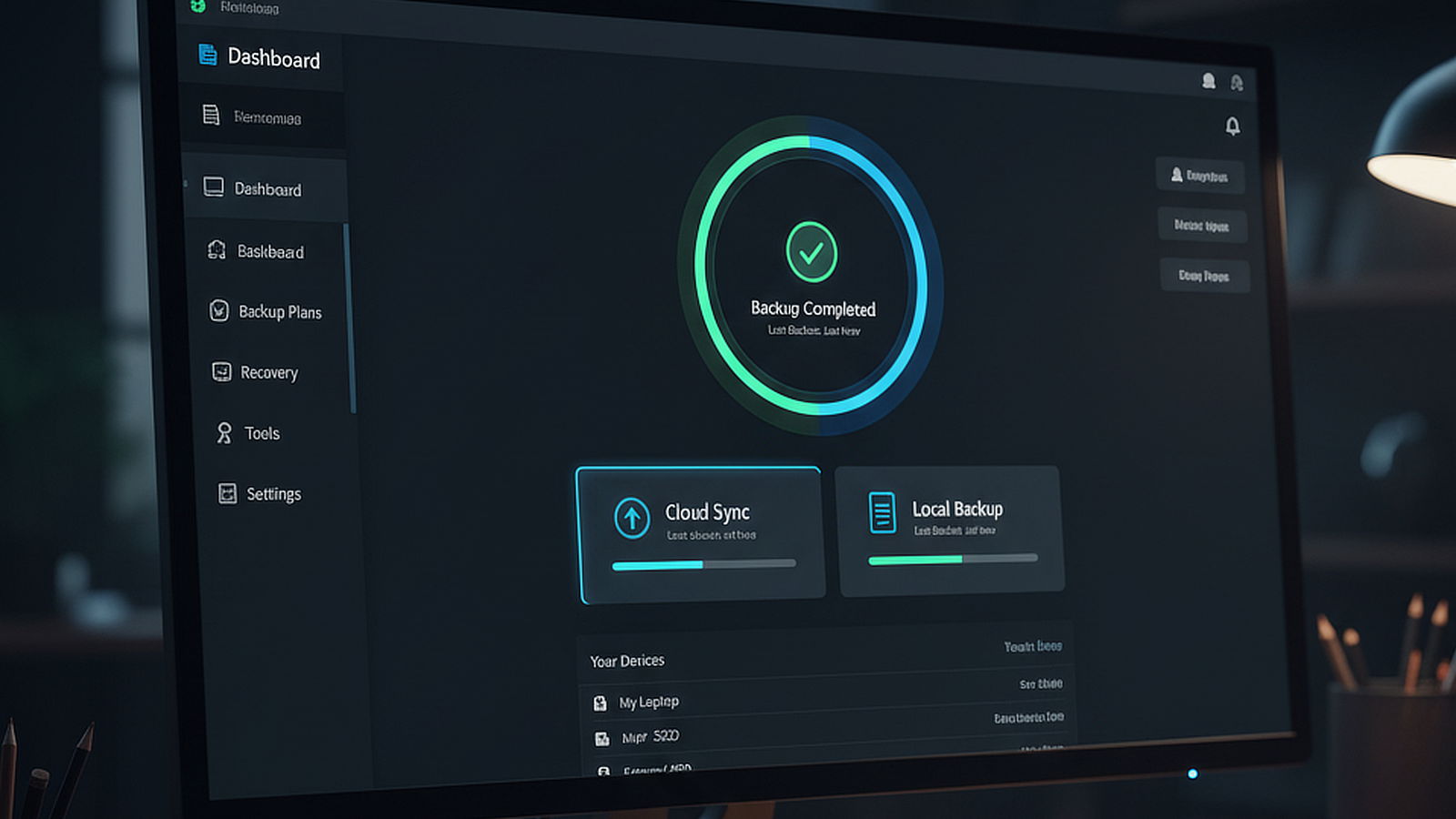Image resolution: width=1456 pixels, height=819 pixels.
Task: Click the Backup Plans shield icon
Action: (x=219, y=311)
